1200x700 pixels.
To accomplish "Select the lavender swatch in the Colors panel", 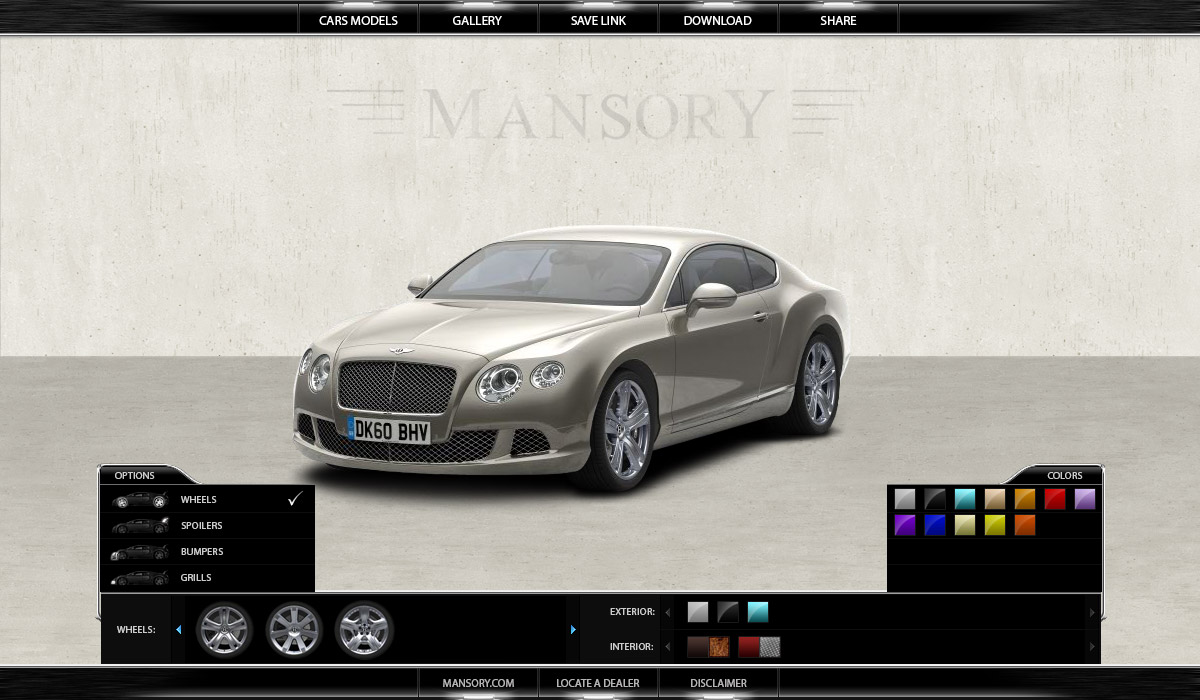I will (1085, 499).
